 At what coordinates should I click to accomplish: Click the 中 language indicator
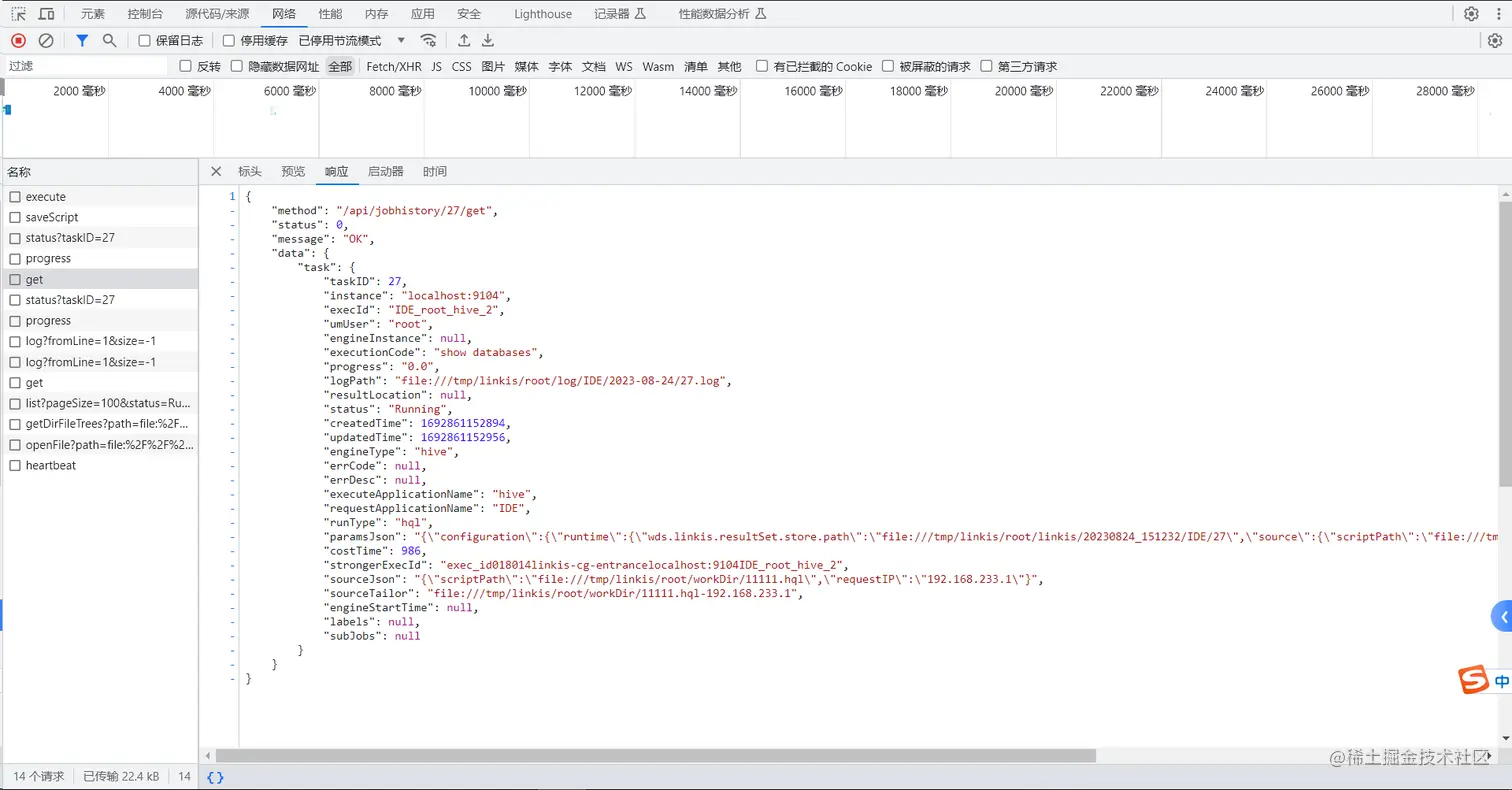1502,682
